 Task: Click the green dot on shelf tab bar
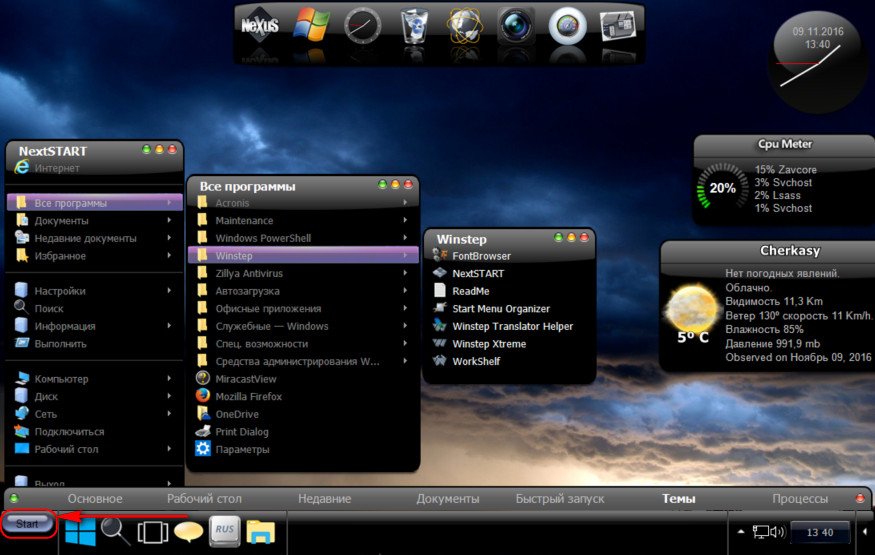coord(14,498)
